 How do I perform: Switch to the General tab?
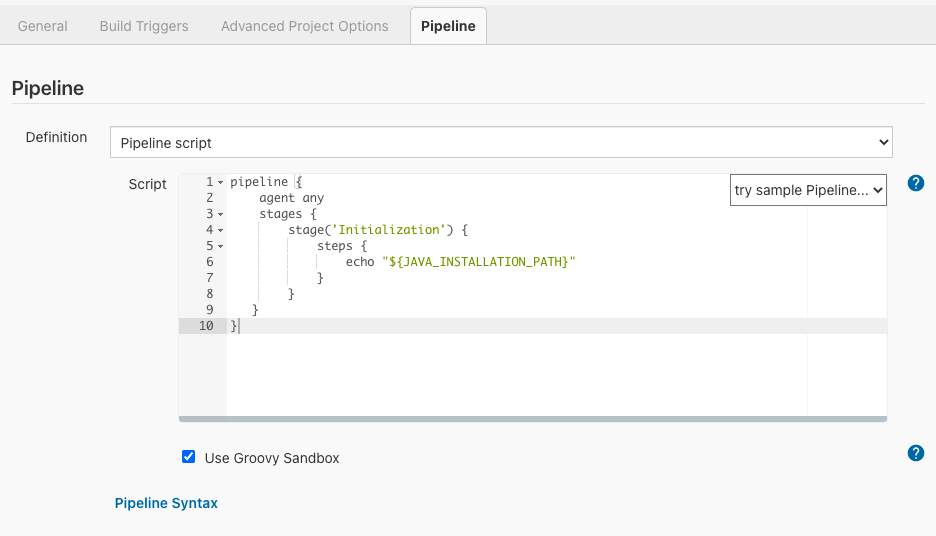coord(43,26)
